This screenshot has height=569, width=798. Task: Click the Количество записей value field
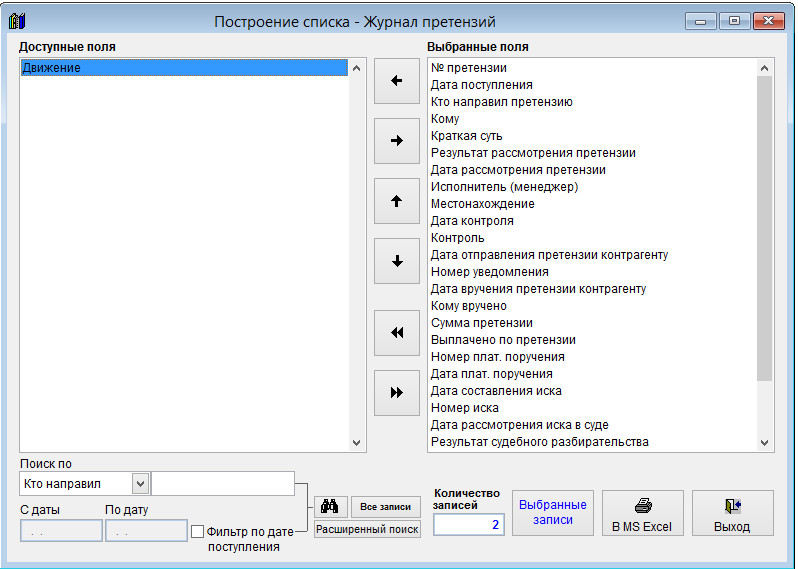coord(469,525)
